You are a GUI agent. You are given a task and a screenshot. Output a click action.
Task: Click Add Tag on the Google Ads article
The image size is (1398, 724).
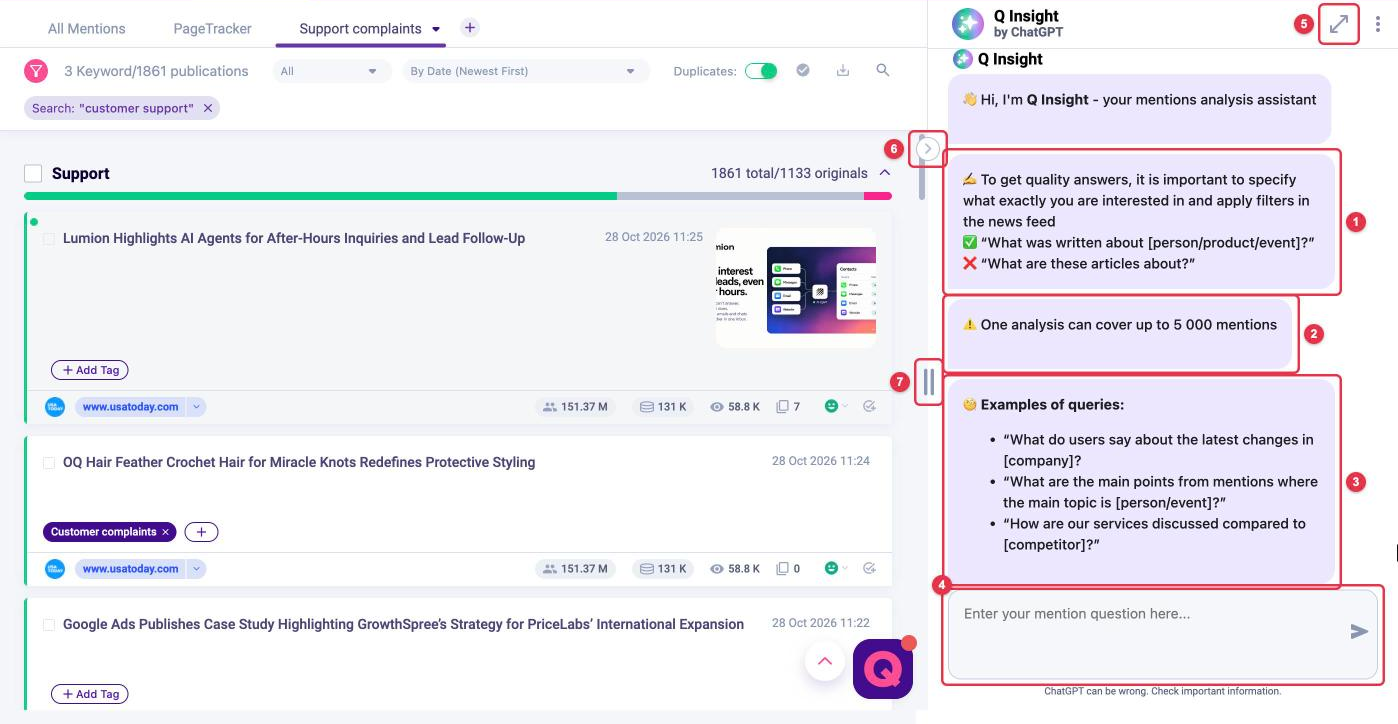(x=90, y=694)
